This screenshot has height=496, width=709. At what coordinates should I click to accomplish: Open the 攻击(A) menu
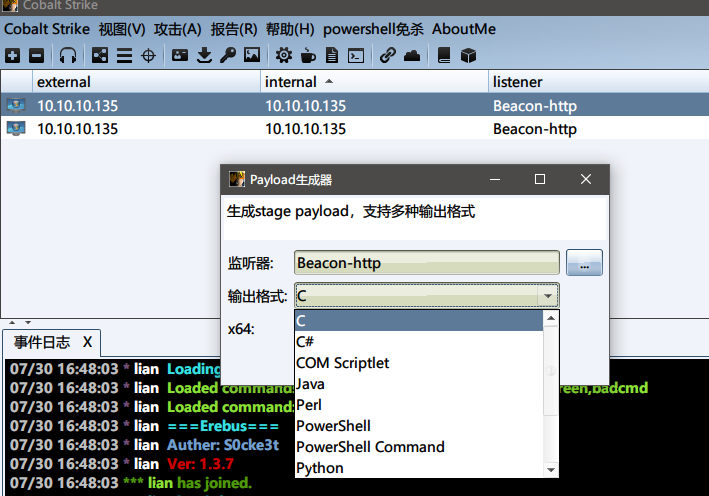(x=177, y=29)
